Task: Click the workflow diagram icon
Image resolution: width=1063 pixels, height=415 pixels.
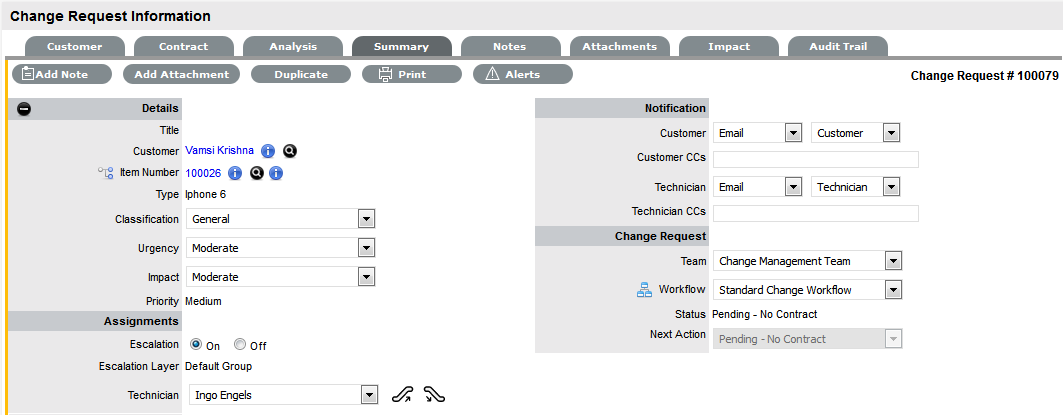Action: (644, 290)
